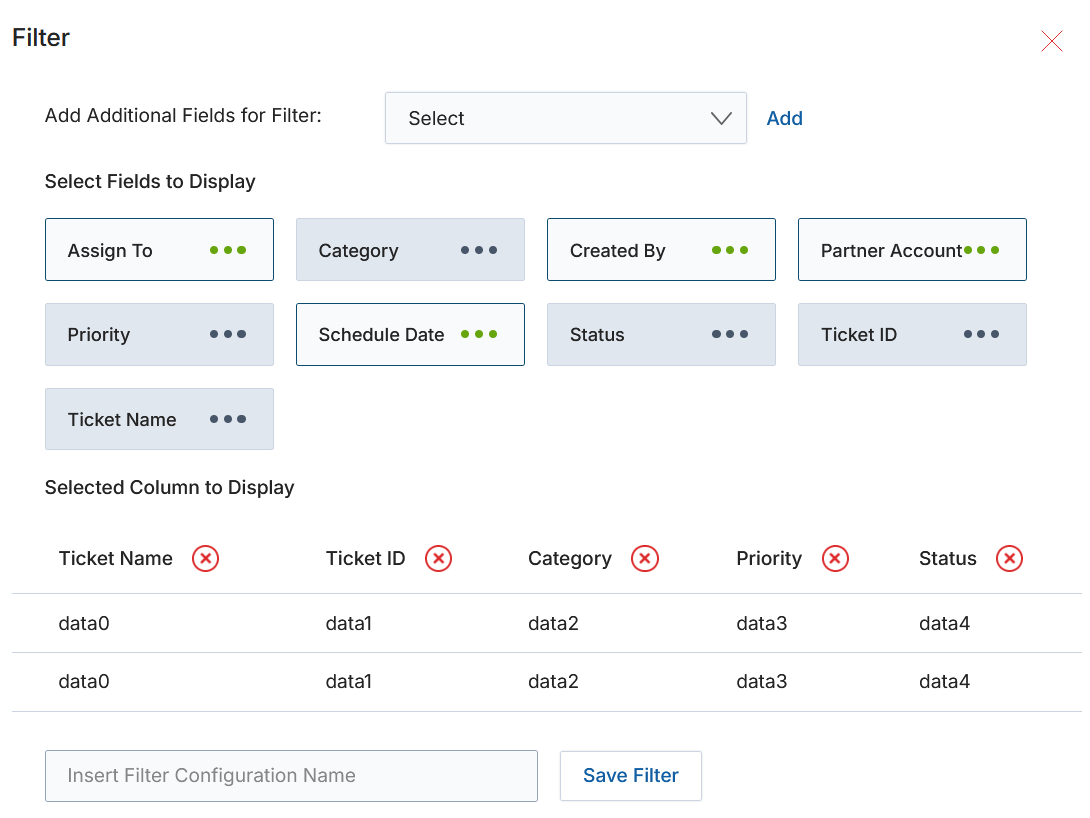Click data0 in the first table row

(84, 623)
